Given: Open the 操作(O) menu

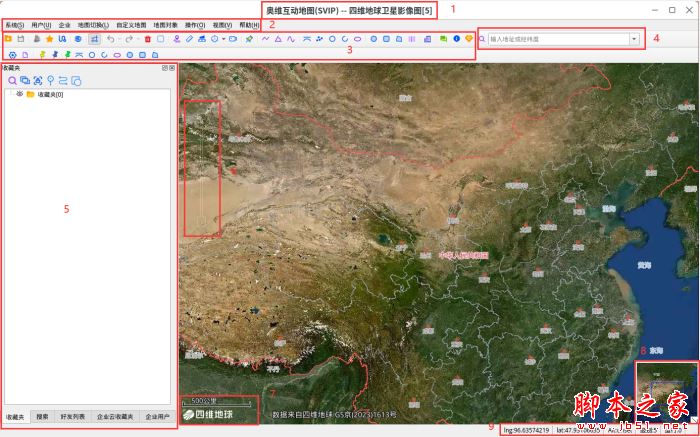Looking at the screenshot, I should tap(195, 25).
